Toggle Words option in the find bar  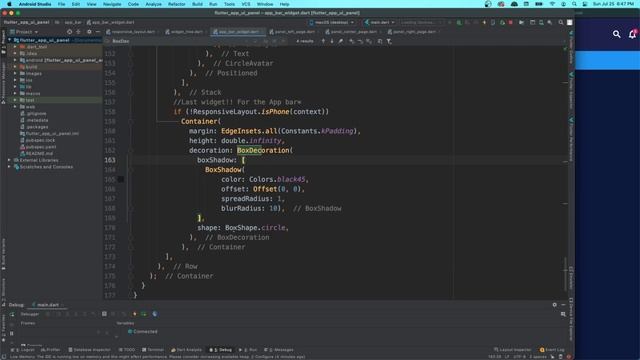275,41
